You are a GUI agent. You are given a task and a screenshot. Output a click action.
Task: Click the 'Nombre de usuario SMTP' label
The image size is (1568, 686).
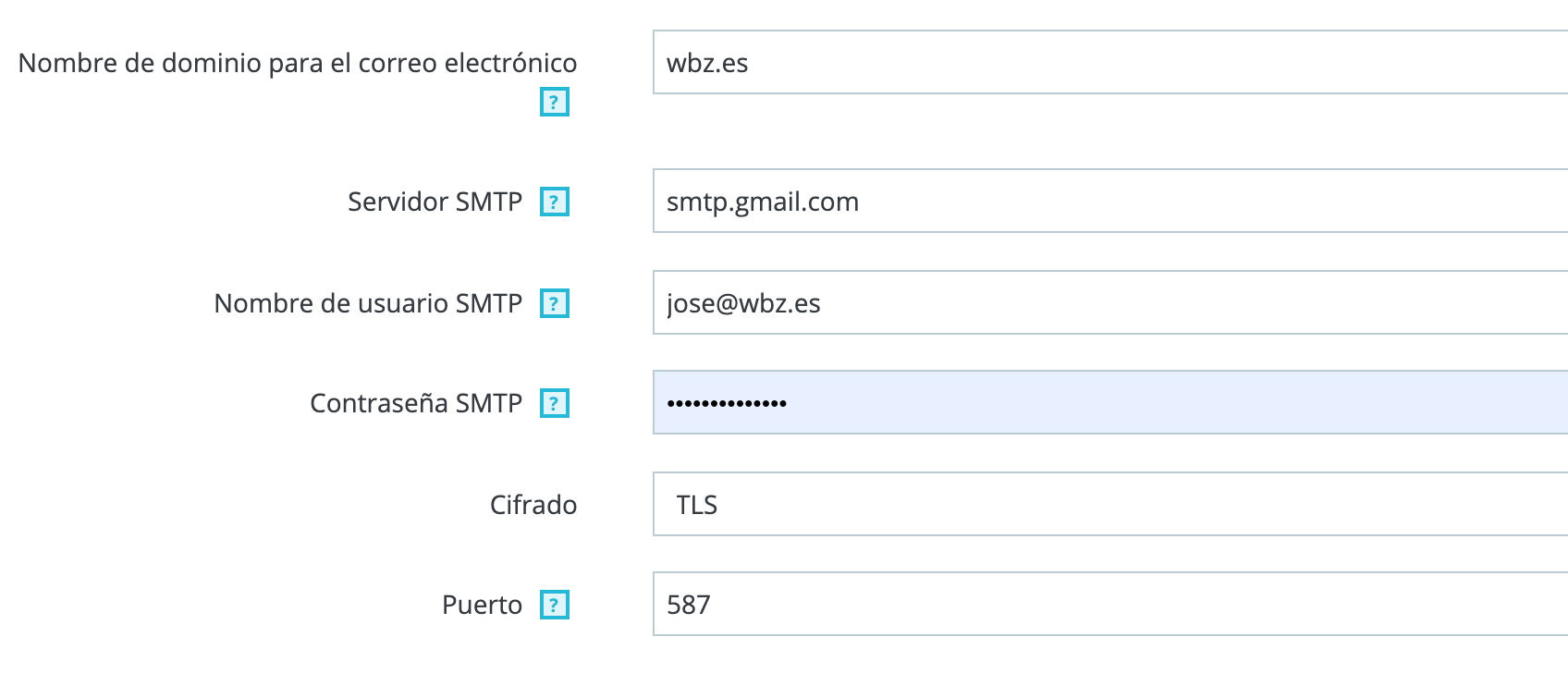[368, 303]
